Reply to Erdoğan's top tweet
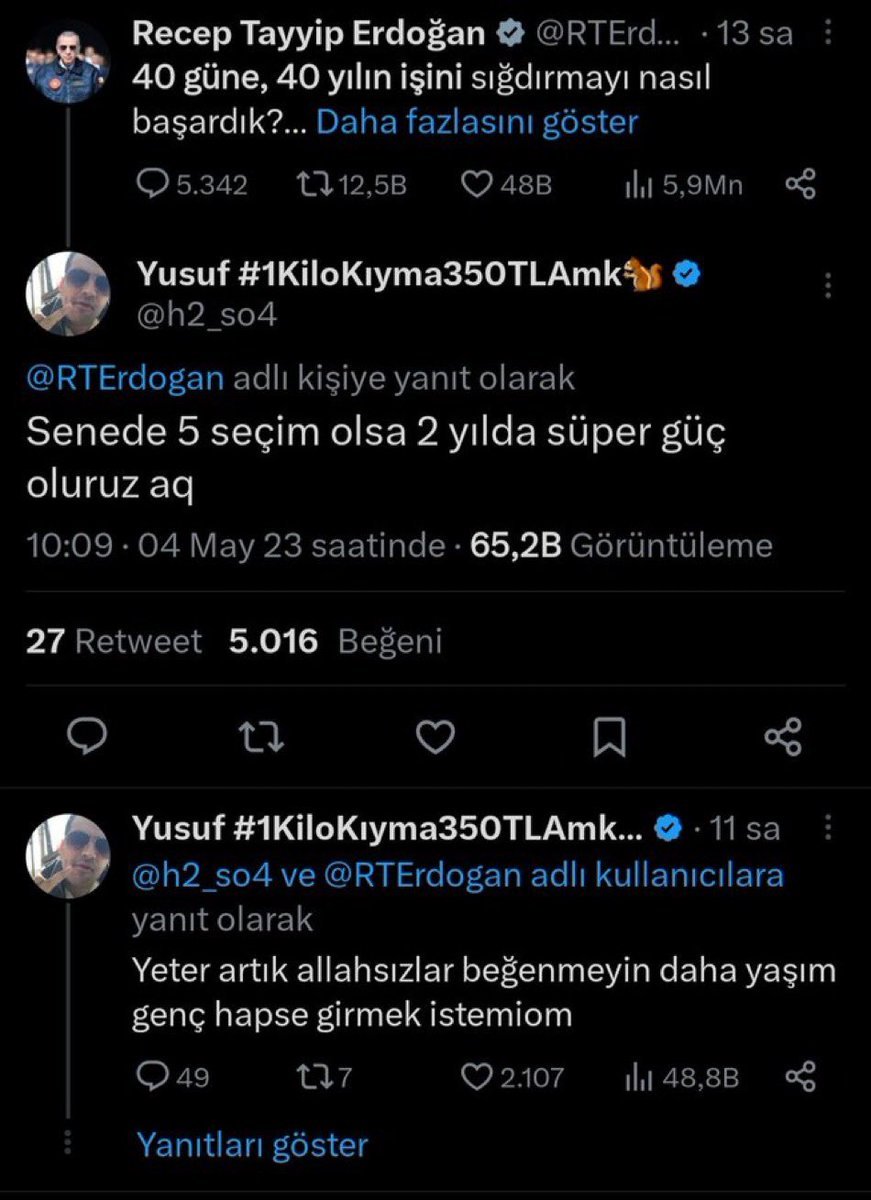Viewport: 871px width, 1200px height. 152,184
